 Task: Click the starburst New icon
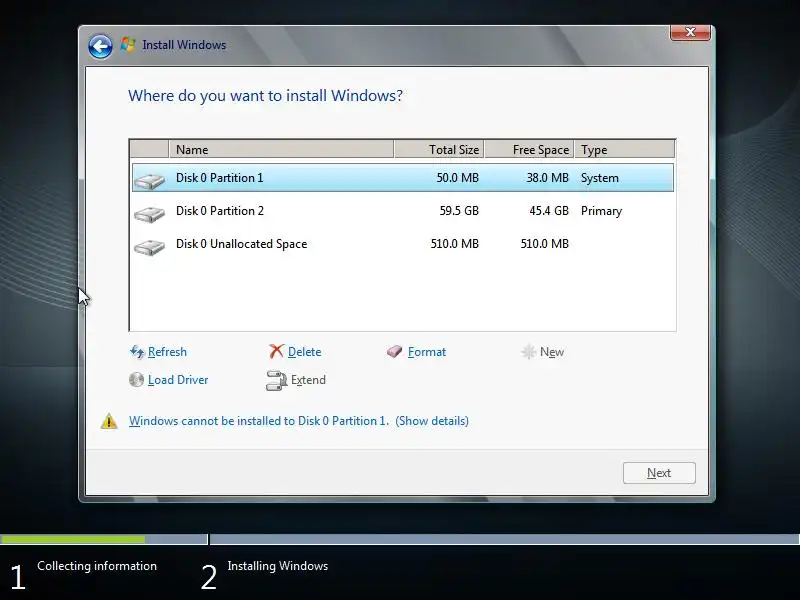pos(529,352)
